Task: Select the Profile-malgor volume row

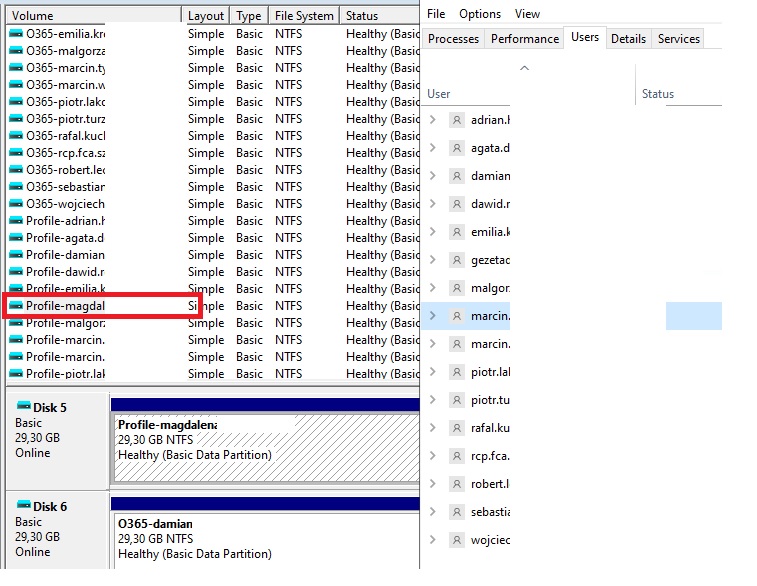Action: pyautogui.click(x=213, y=322)
